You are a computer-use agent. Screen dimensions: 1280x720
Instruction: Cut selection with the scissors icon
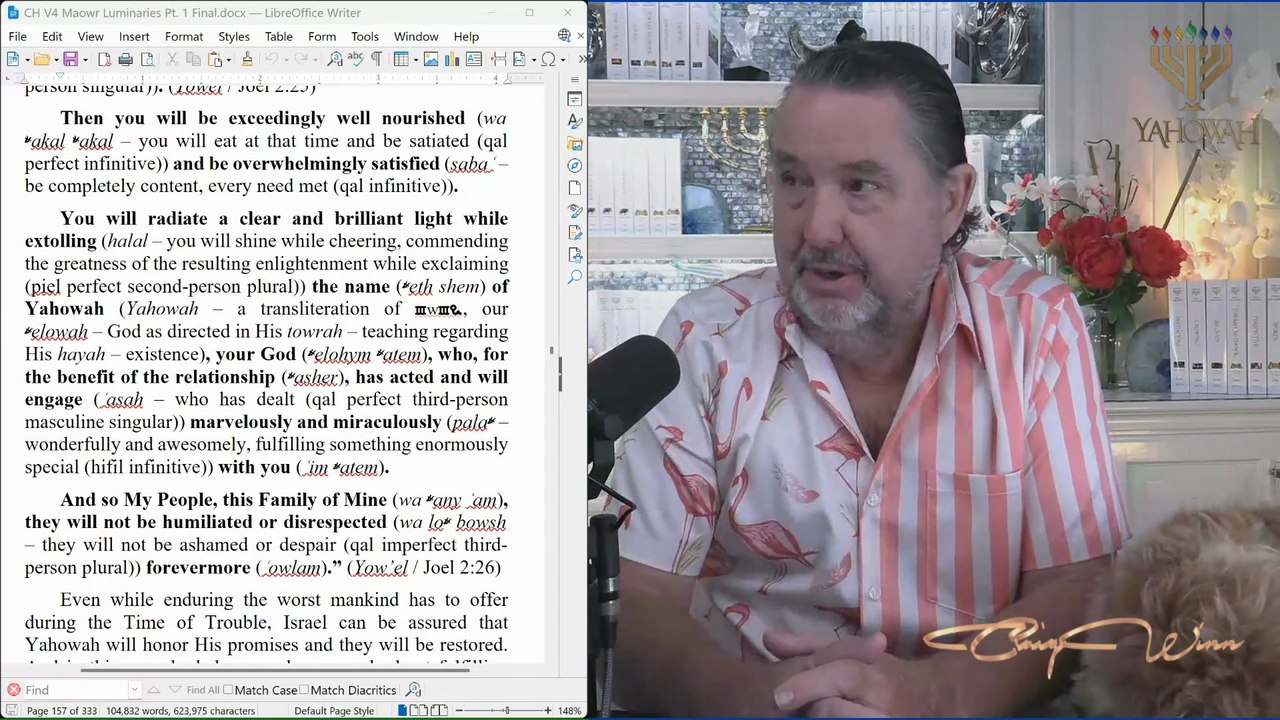172,60
